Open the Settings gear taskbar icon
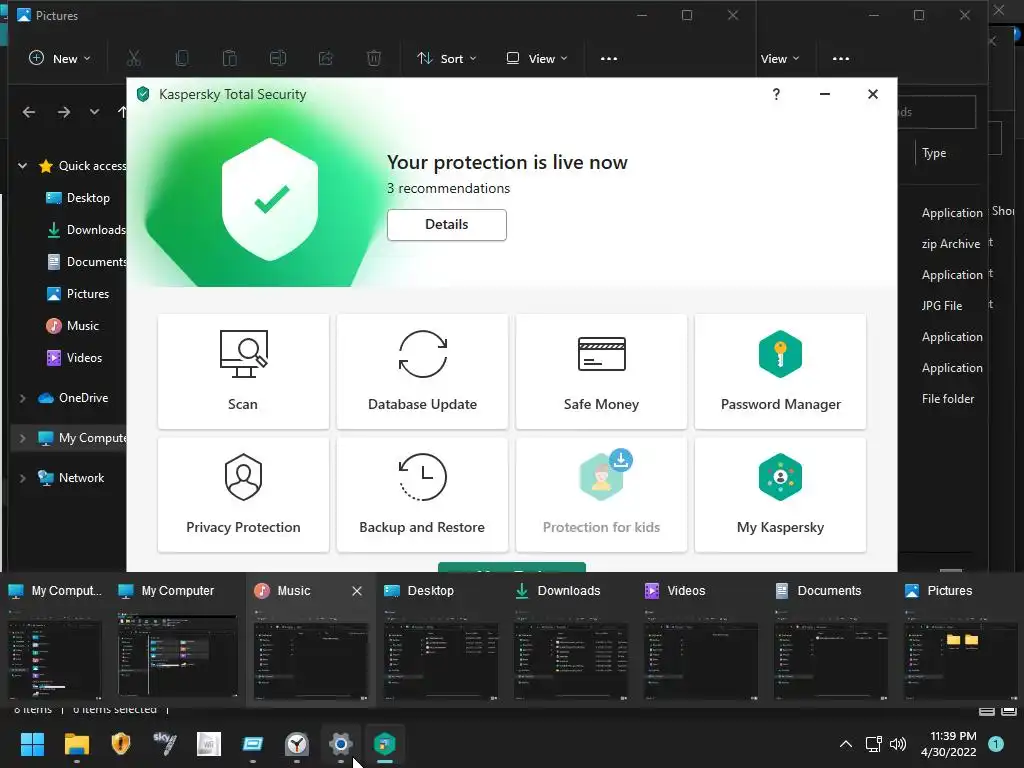Image resolution: width=1024 pixels, height=768 pixels. pyautogui.click(x=340, y=744)
